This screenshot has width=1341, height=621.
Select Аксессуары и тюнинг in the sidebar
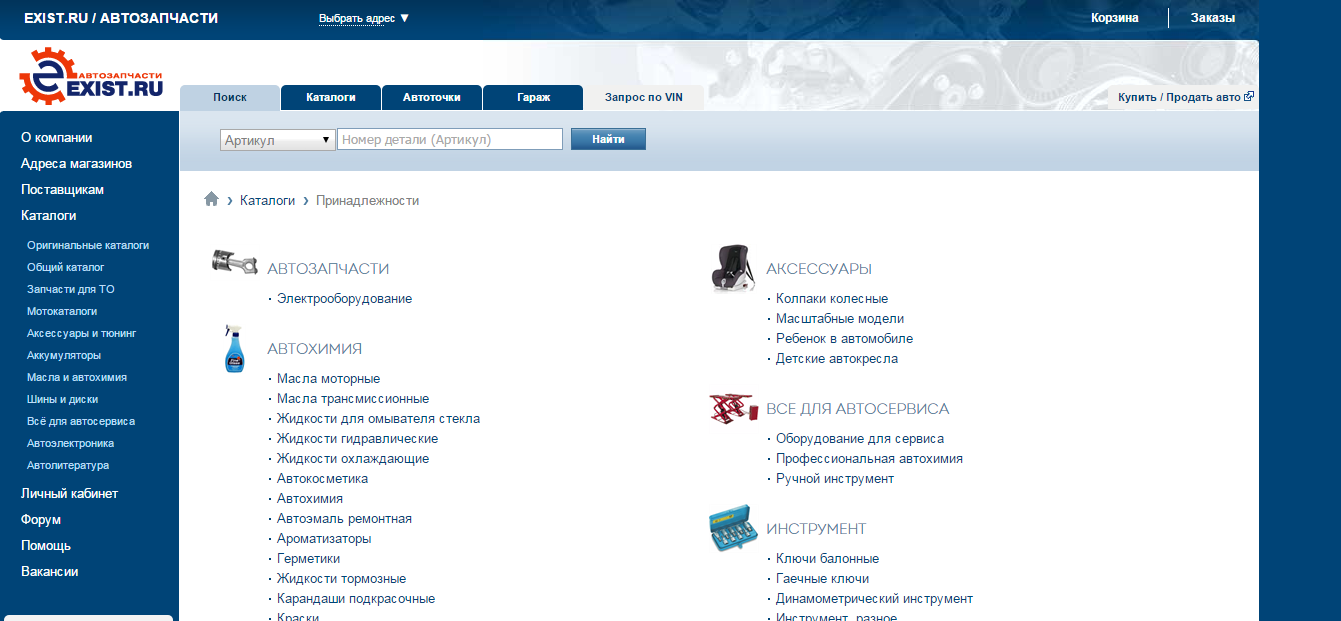82,333
